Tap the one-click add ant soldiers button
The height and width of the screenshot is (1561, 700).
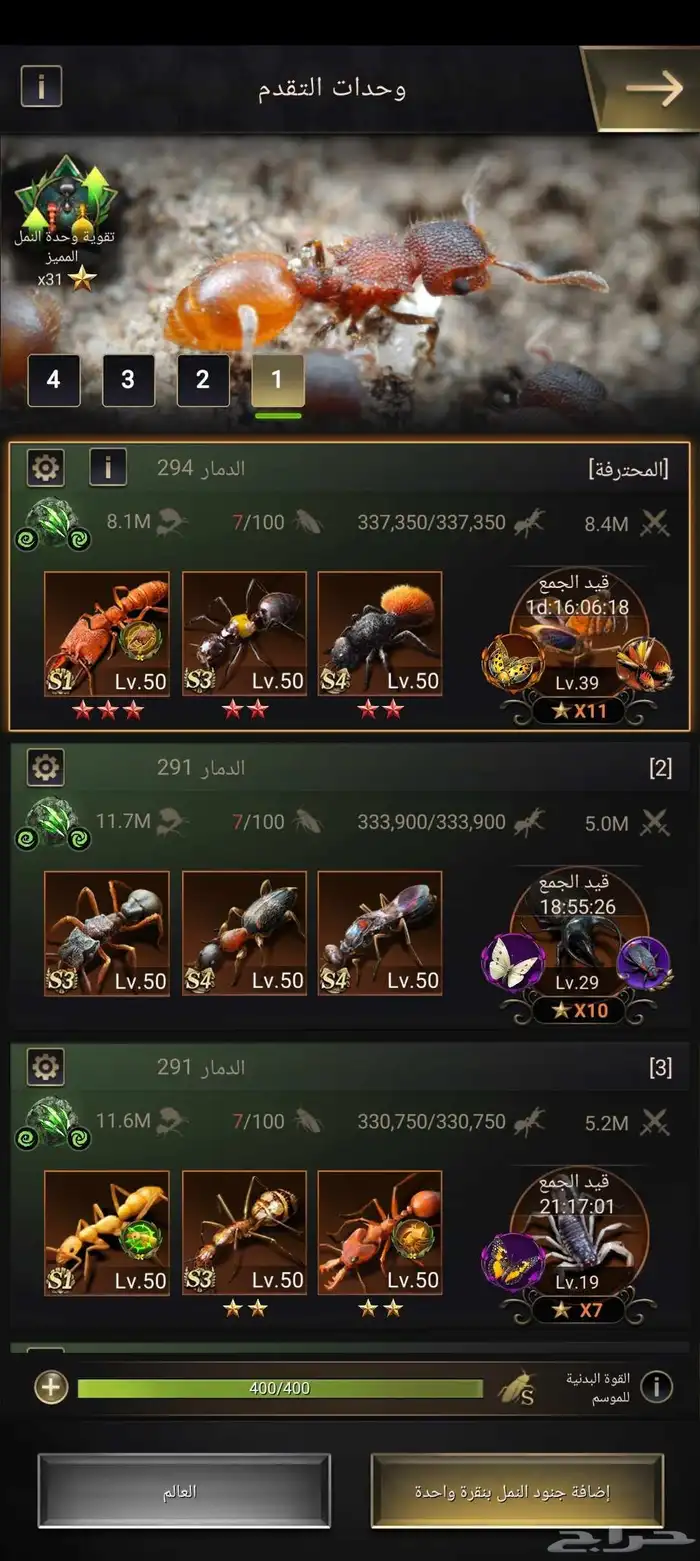[x=517, y=1491]
